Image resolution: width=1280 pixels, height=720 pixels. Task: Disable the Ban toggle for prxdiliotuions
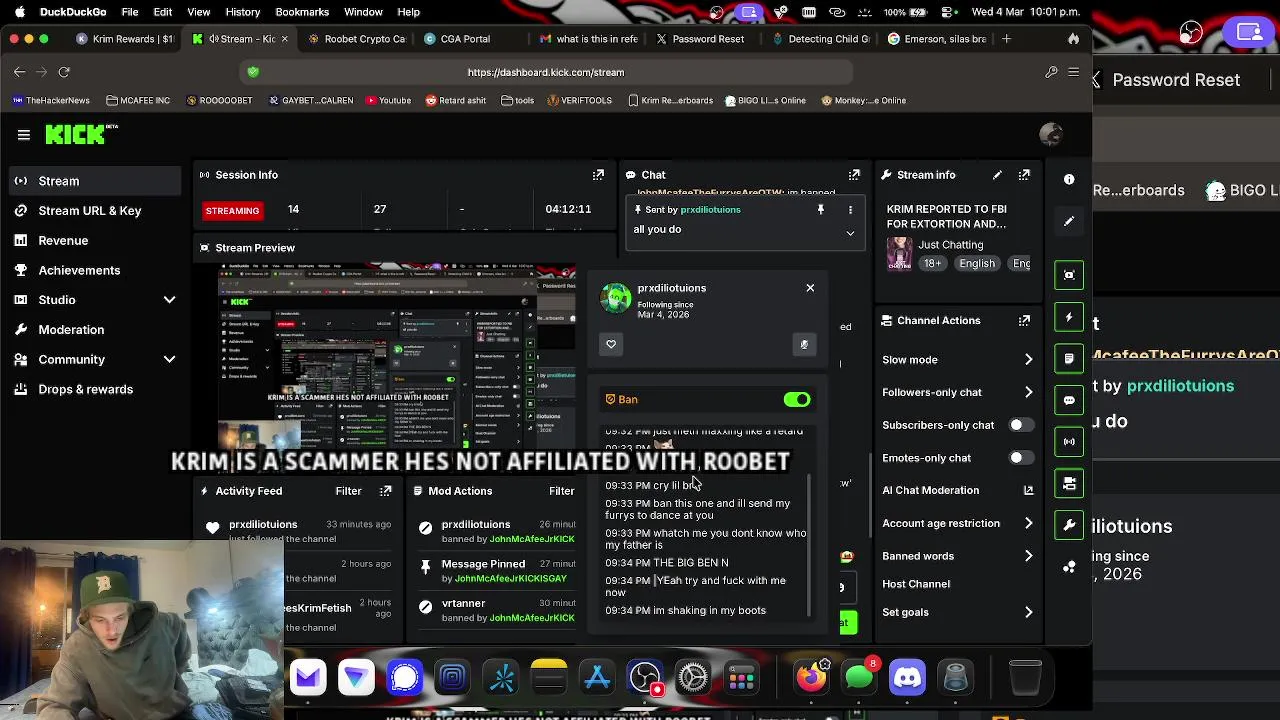(x=797, y=399)
